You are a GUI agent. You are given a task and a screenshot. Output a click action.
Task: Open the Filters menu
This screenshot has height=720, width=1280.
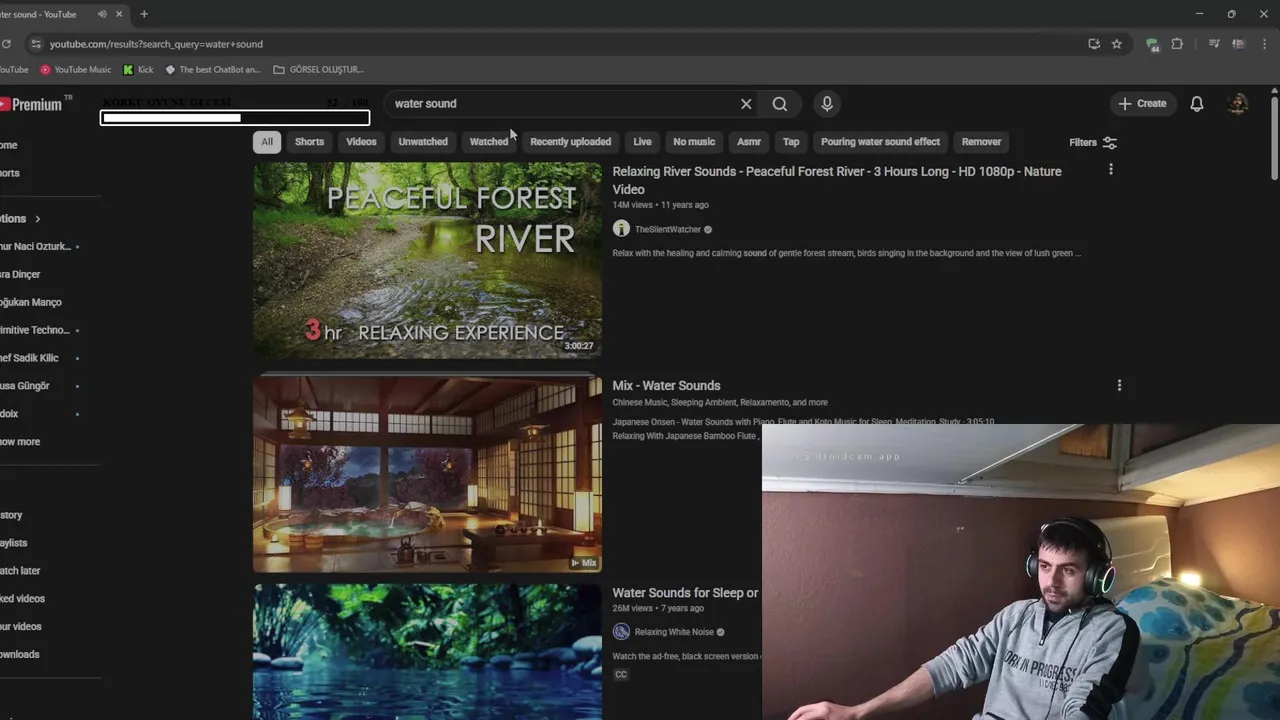point(1093,143)
